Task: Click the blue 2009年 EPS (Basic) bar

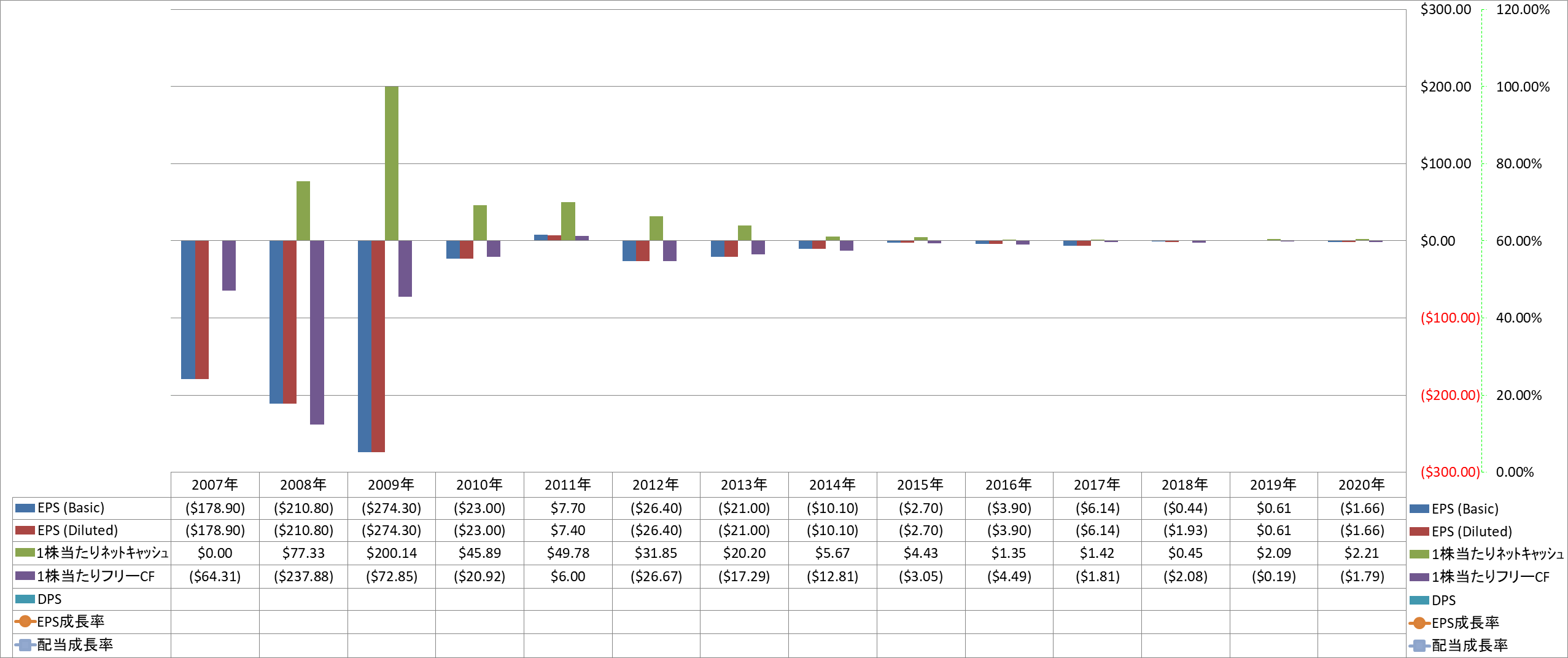Action: click(x=365, y=347)
